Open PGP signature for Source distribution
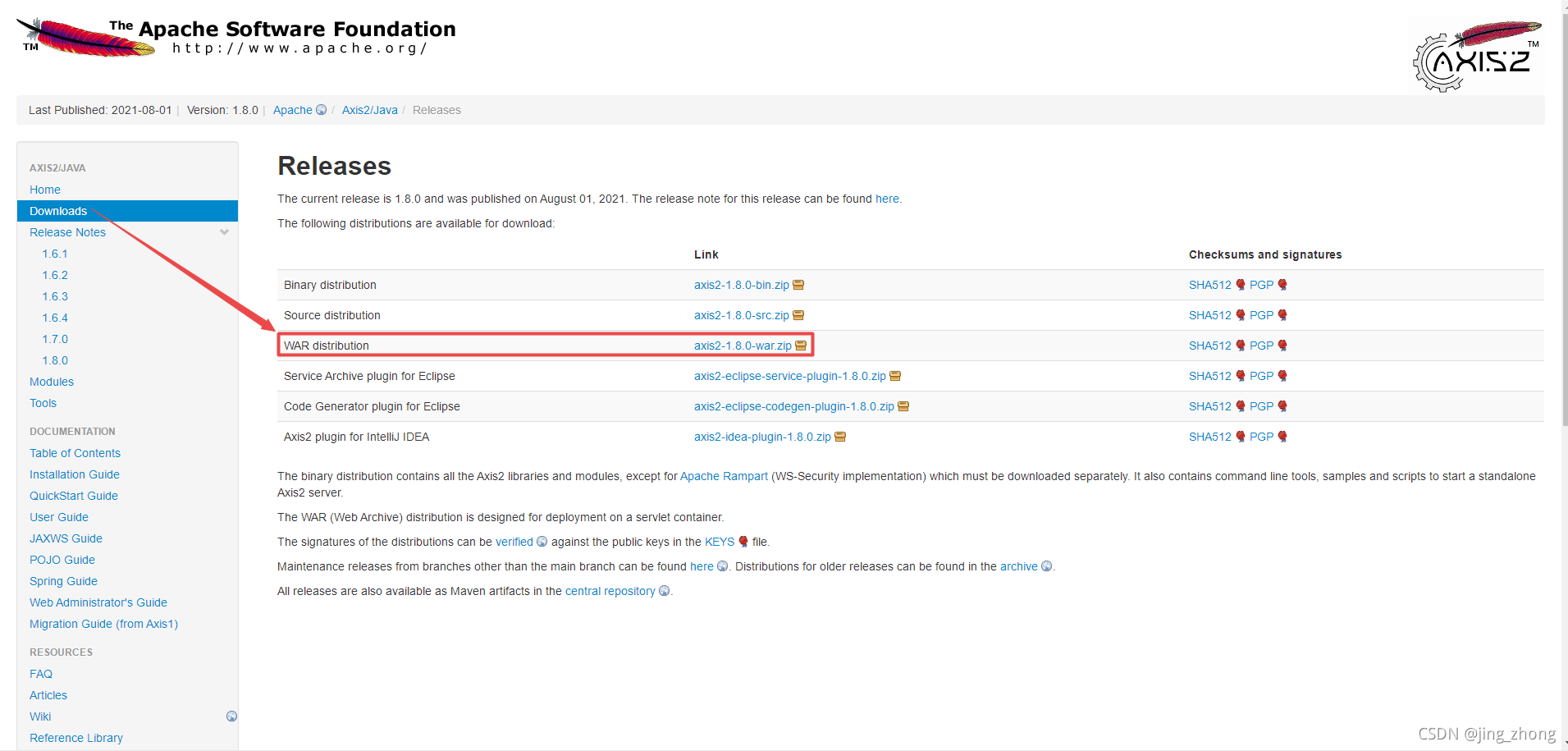Viewport: 1568px width, 751px height. click(x=1261, y=315)
